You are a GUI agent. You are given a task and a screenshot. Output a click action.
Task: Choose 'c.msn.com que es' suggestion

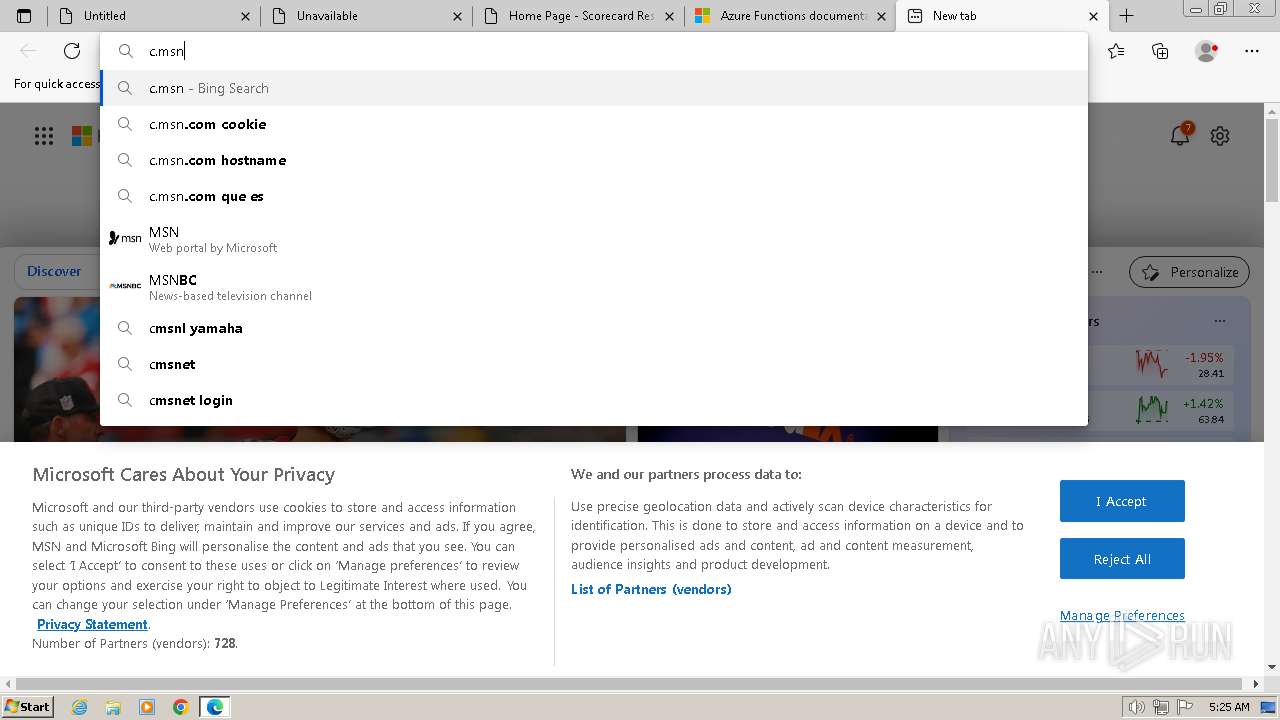594,196
